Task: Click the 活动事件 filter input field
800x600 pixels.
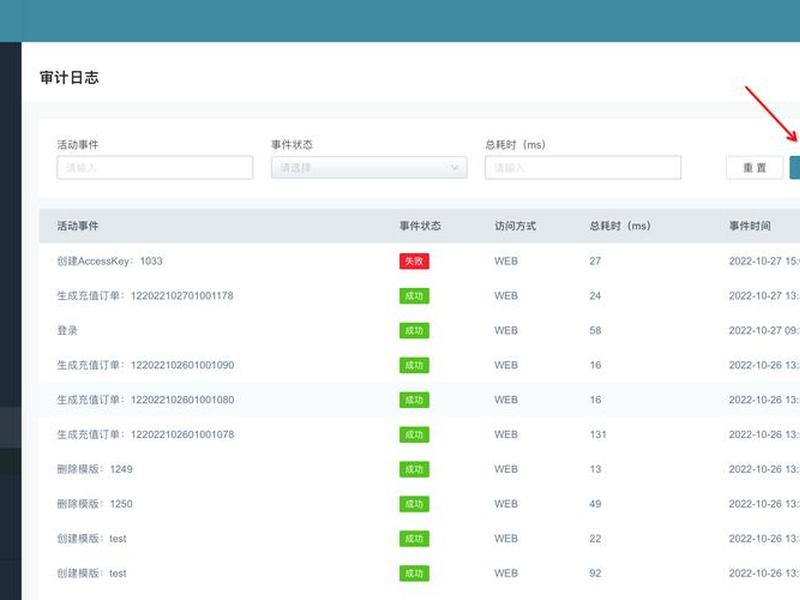Action: point(155,167)
